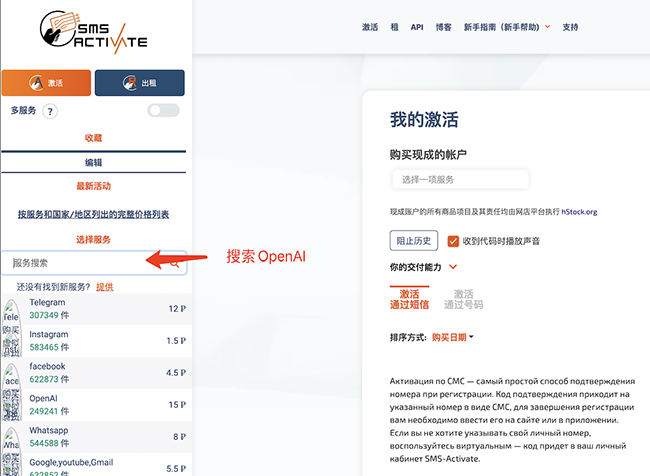
Task: Select the OpenAI service row
Action: [97, 405]
